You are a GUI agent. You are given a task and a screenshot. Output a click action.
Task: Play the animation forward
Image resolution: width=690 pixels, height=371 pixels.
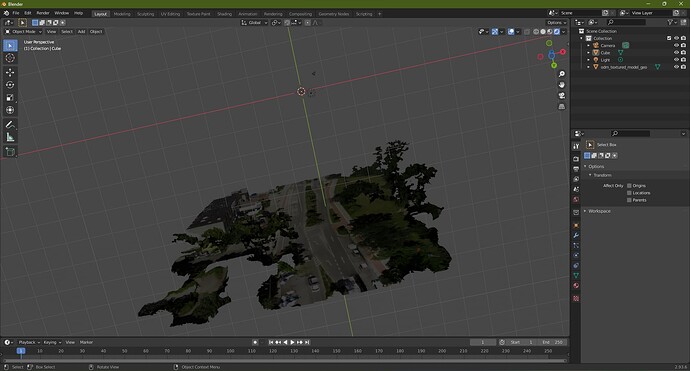tap(292, 342)
